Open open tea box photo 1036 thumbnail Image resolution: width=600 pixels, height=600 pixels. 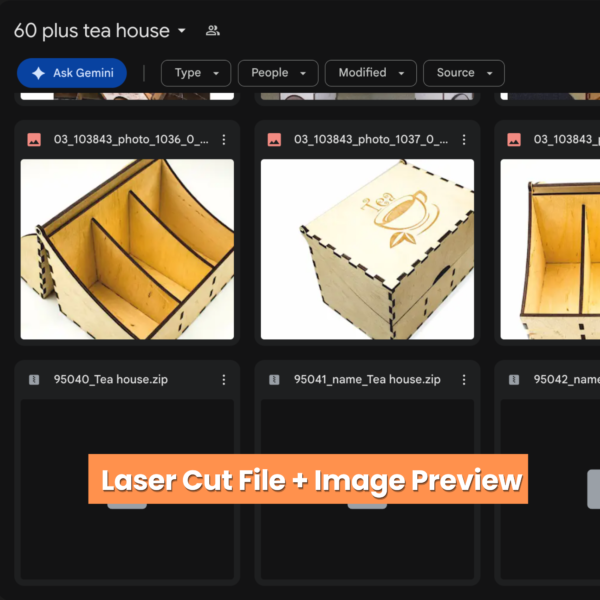[x=127, y=249]
